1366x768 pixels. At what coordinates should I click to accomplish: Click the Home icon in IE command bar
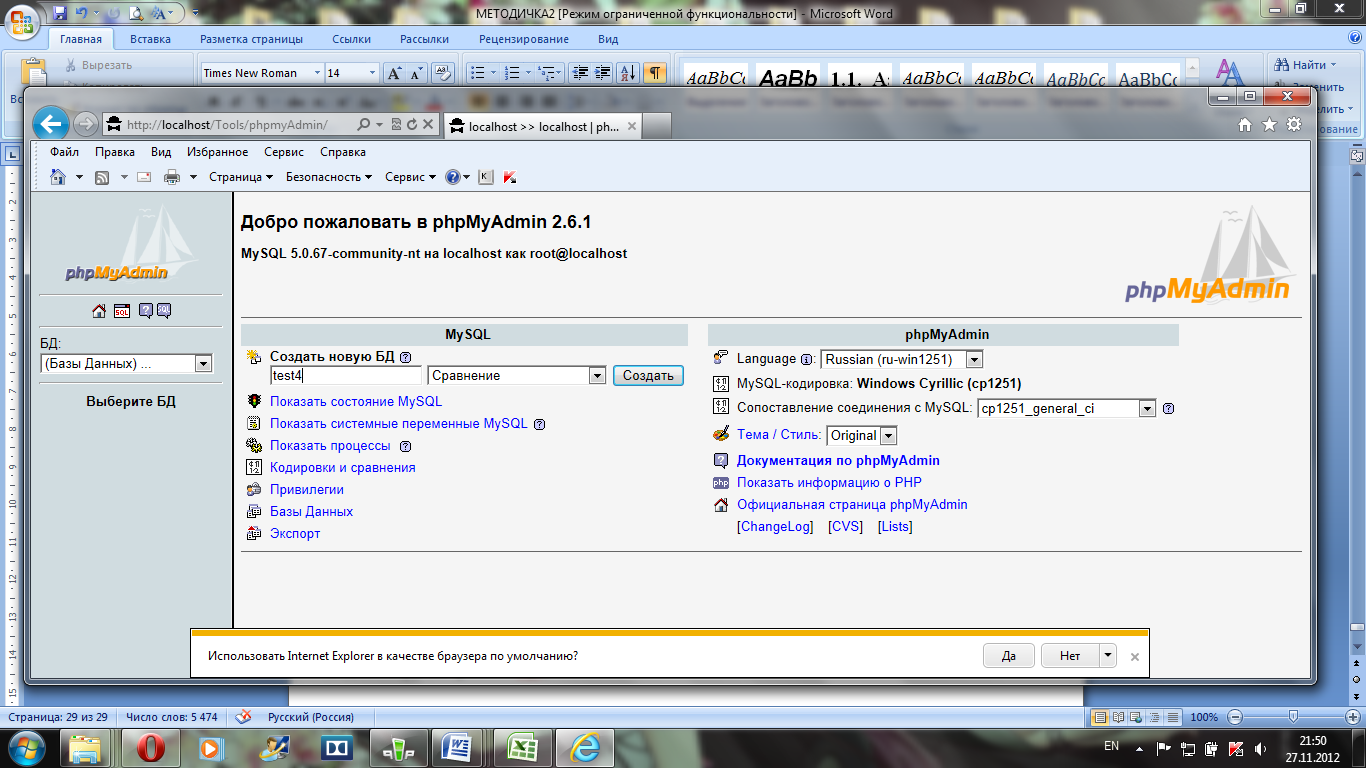tap(58, 177)
